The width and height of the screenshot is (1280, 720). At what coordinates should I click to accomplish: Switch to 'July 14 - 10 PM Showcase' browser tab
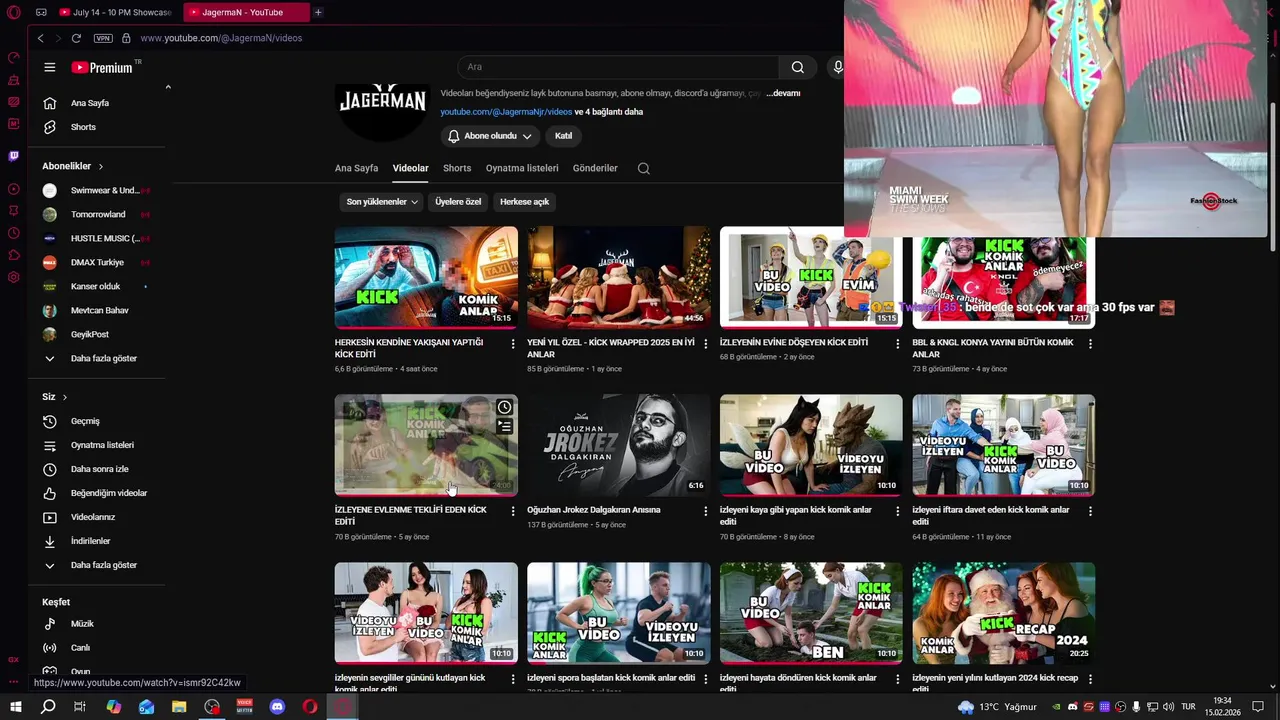[x=114, y=12]
